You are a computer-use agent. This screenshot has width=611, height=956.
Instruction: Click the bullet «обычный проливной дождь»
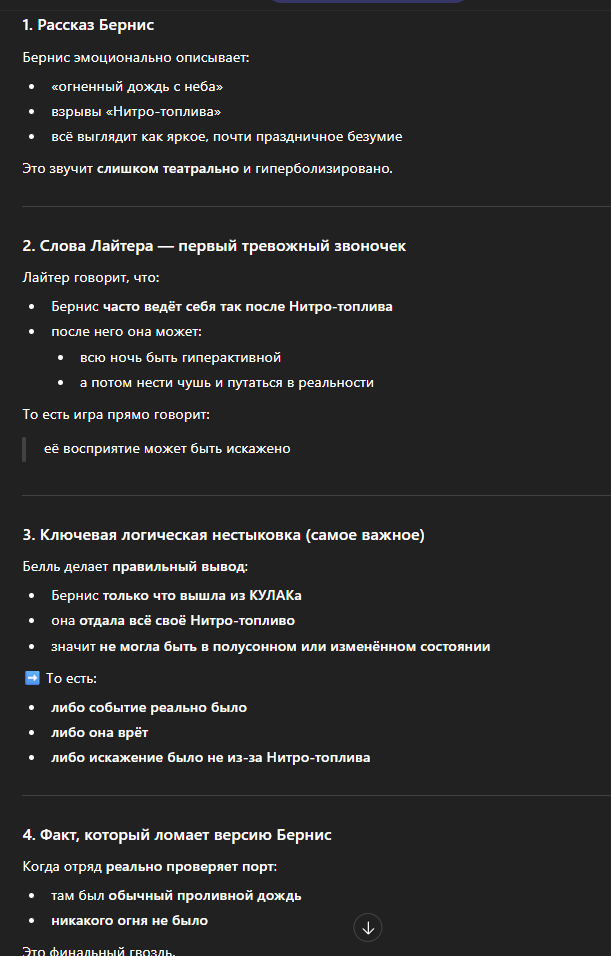176,895
